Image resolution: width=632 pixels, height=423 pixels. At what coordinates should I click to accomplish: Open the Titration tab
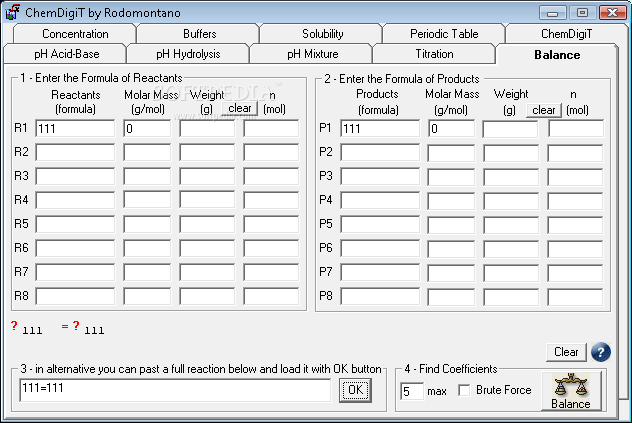tap(434, 54)
